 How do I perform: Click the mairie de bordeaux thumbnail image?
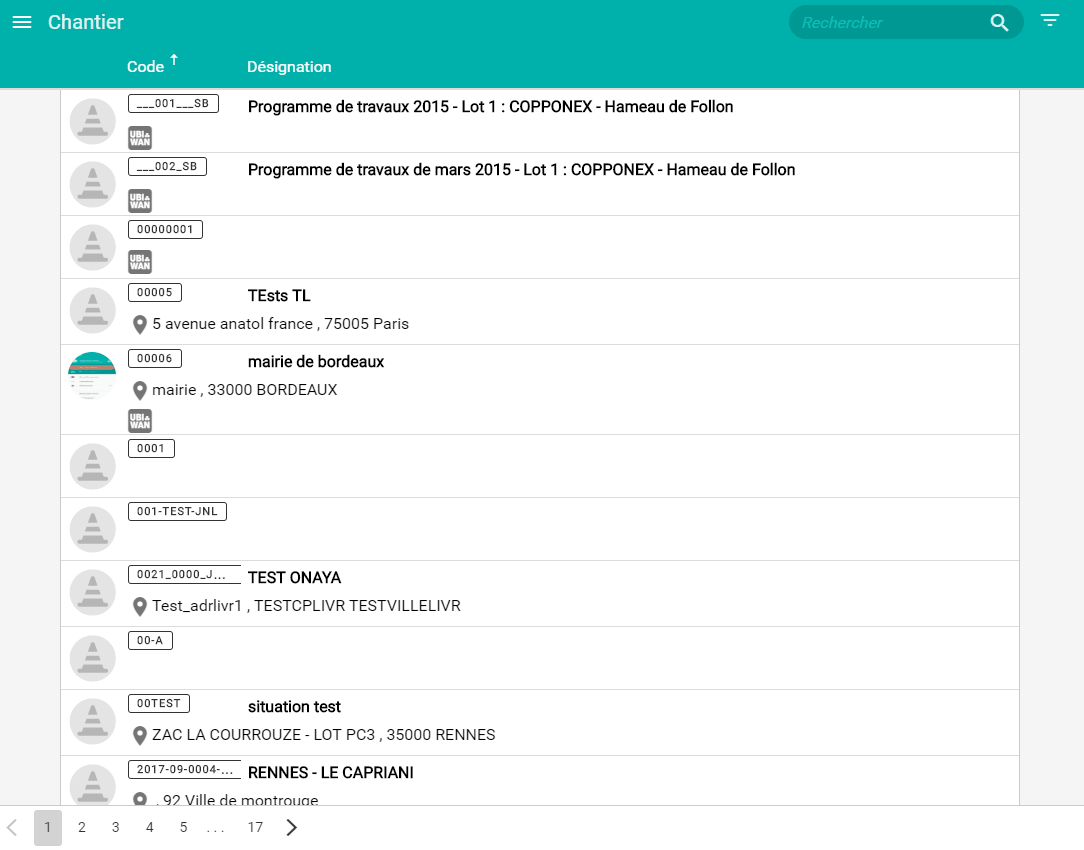pyautogui.click(x=93, y=377)
